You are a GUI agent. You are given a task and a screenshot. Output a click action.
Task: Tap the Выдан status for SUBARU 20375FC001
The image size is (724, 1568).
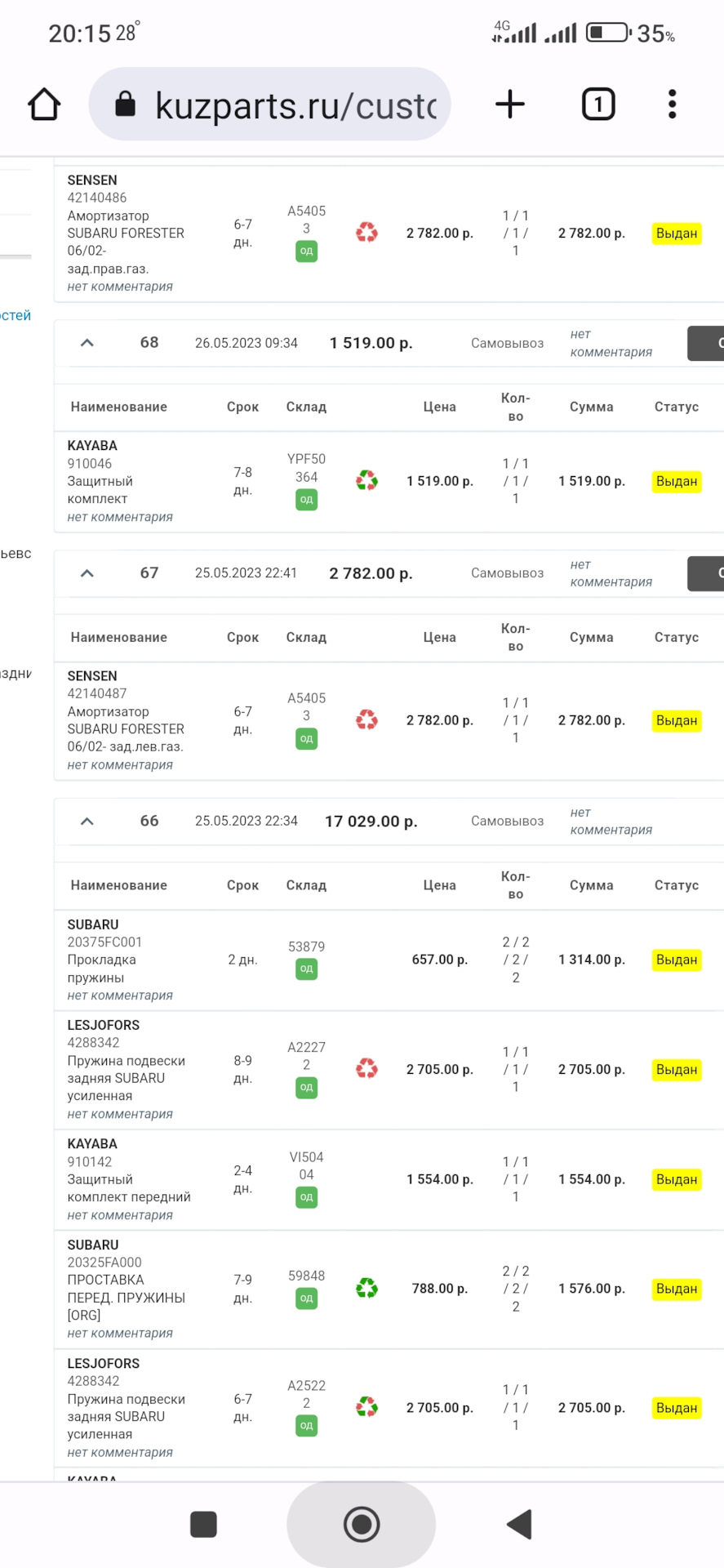click(677, 960)
